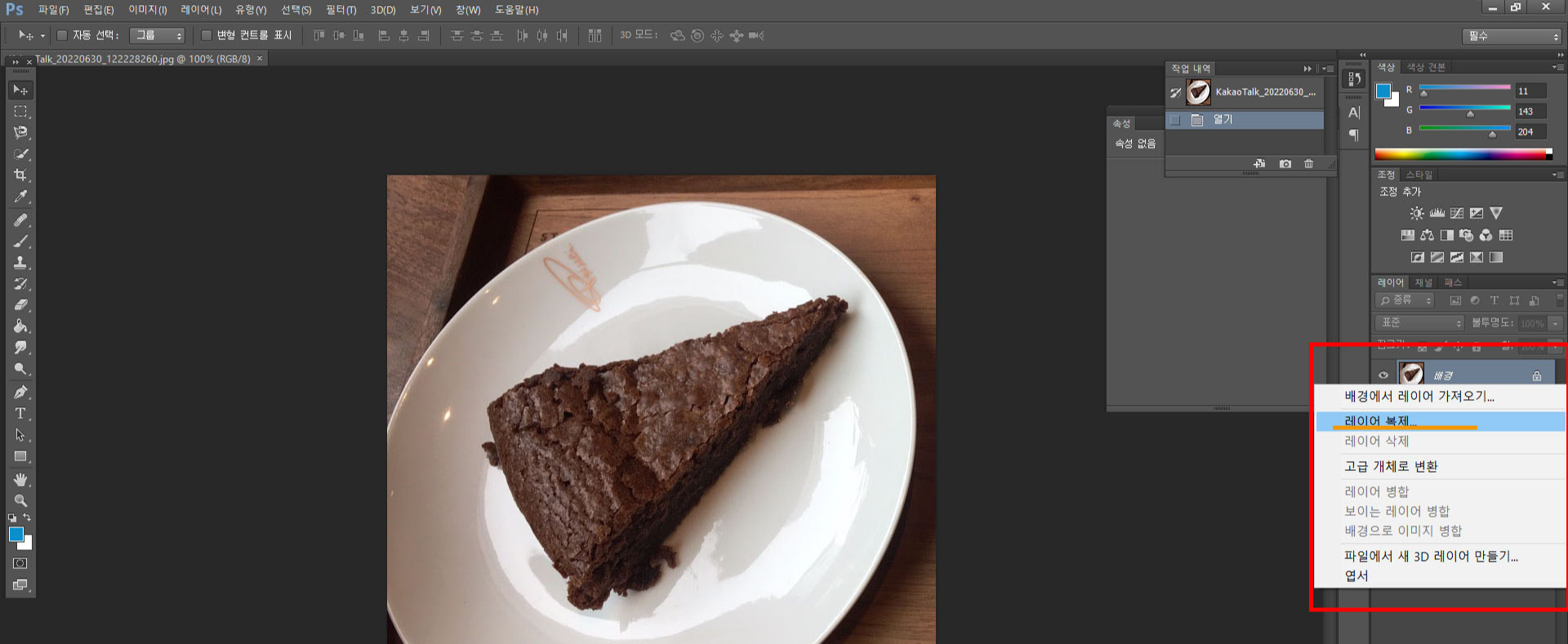Select the Brush tool
Image resolution: width=1568 pixels, height=644 pixels.
click(20, 242)
